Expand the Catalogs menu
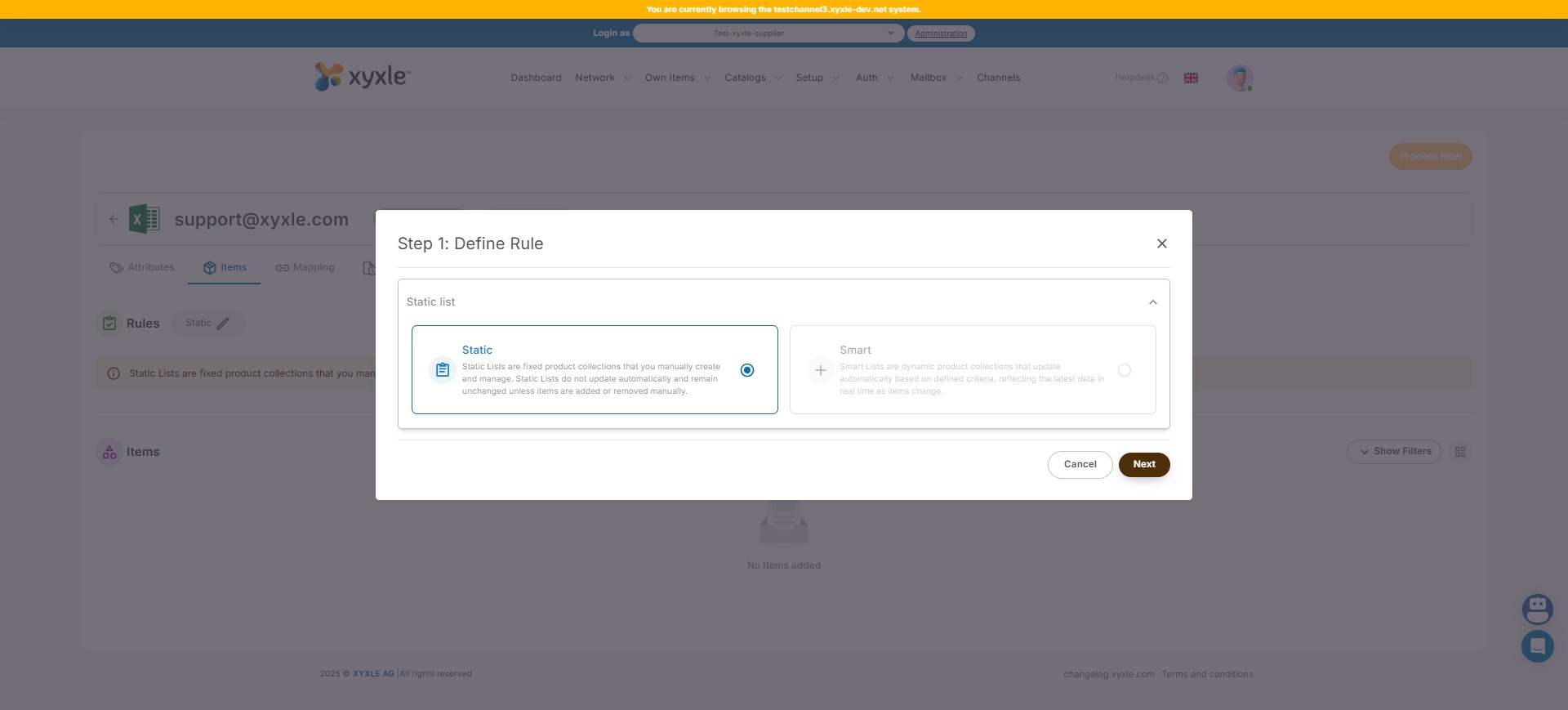 point(752,78)
